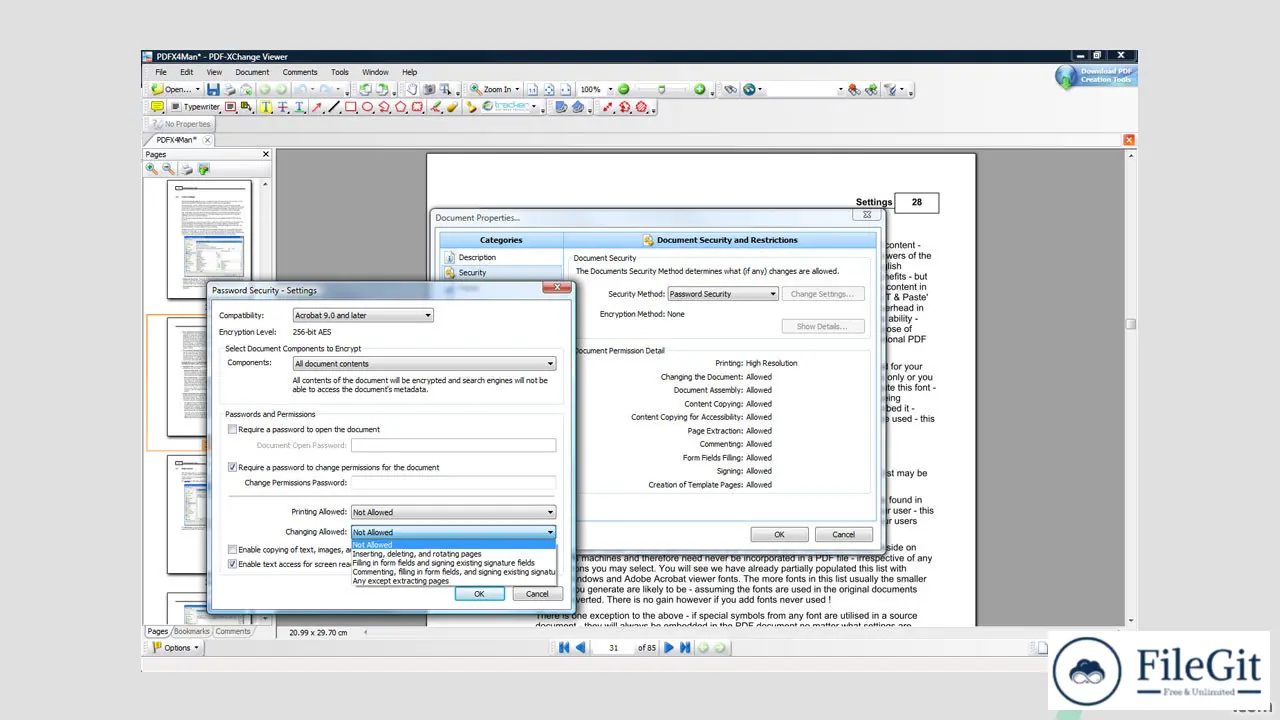Image resolution: width=1280 pixels, height=720 pixels.
Task: Select the Arrow drawing tool
Action: click(x=317, y=107)
